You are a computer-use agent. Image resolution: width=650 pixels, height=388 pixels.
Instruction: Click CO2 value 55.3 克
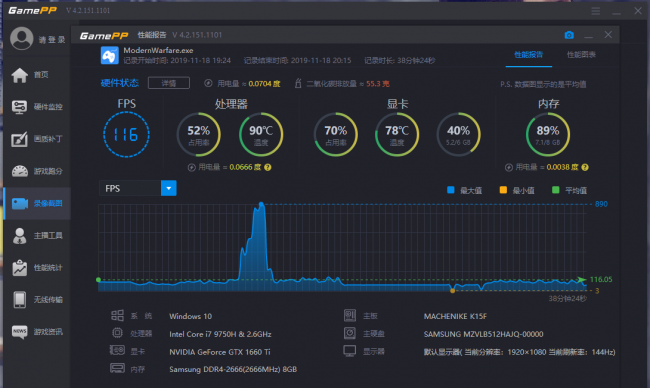pyautogui.click(x=378, y=84)
